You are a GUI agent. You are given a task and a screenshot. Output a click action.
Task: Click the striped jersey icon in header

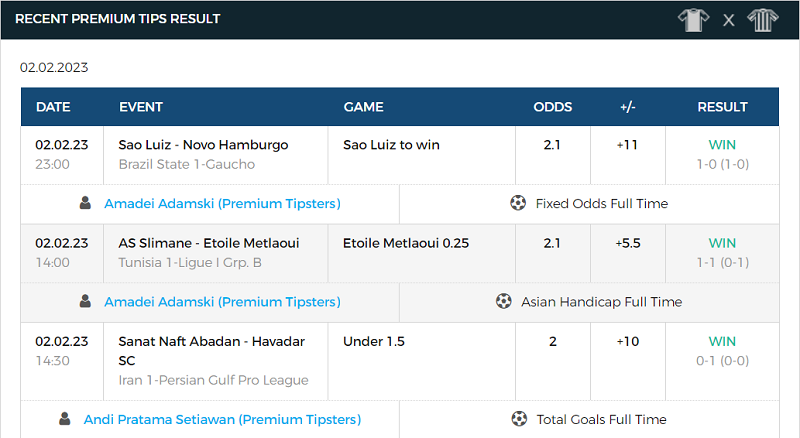(x=763, y=20)
